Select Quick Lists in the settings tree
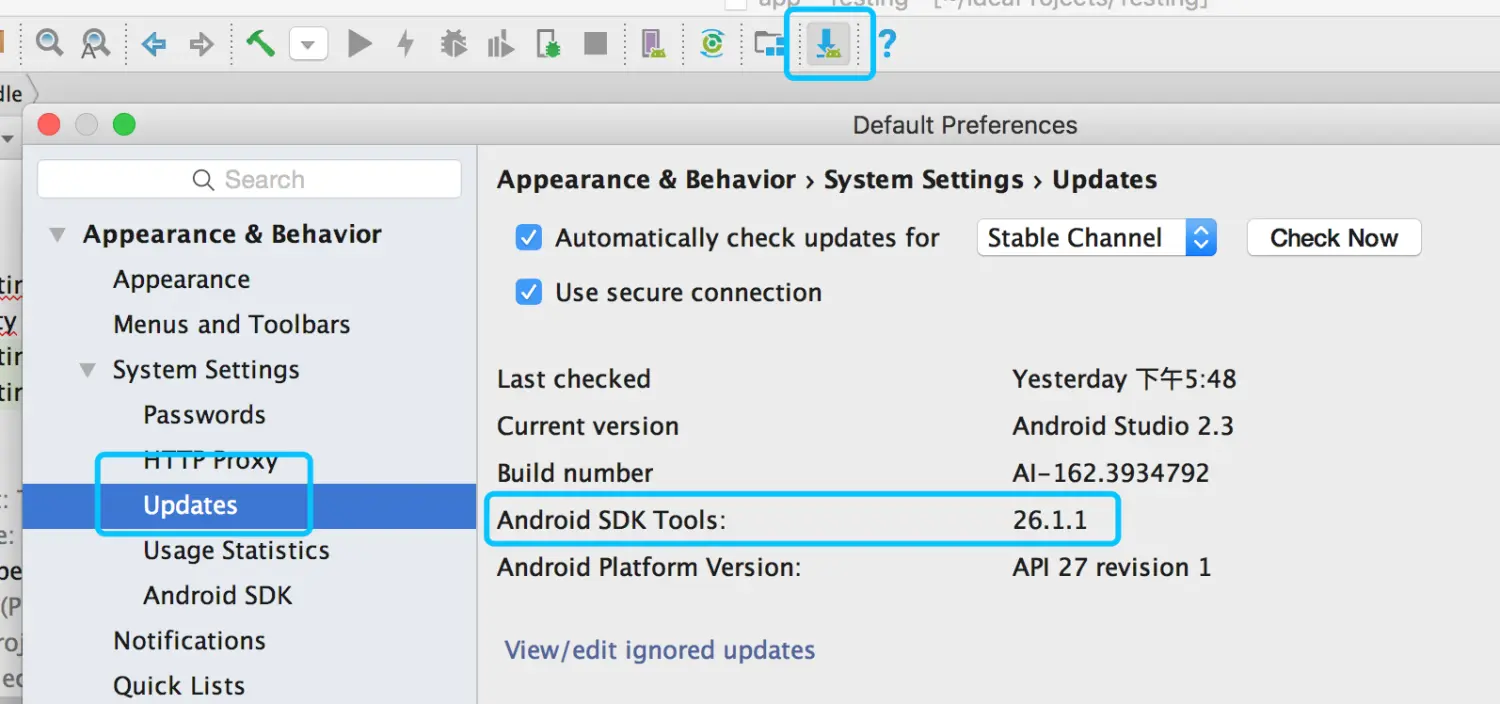The width and height of the screenshot is (1500, 704). (x=179, y=686)
